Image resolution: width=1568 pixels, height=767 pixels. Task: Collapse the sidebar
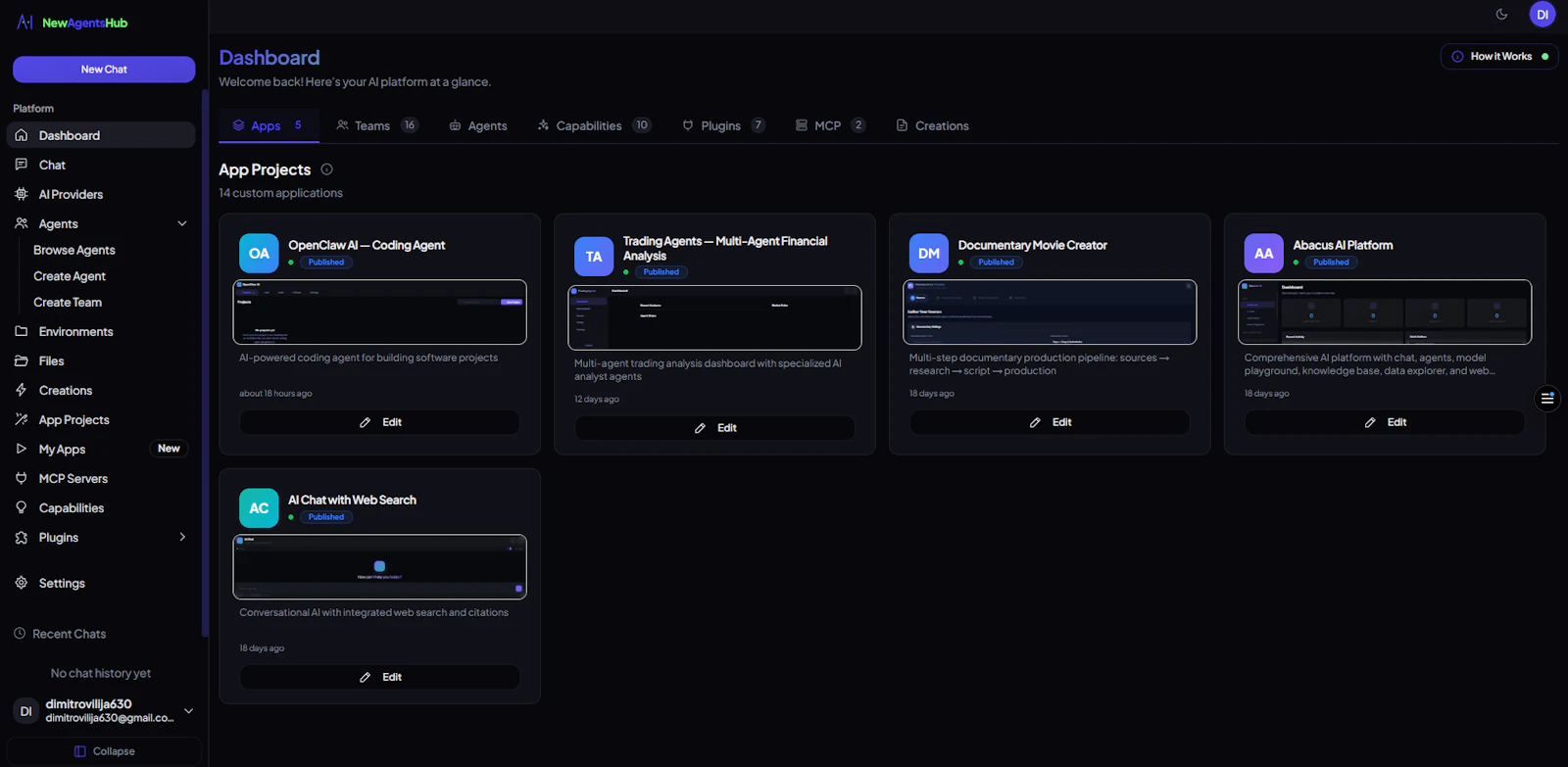click(x=104, y=751)
